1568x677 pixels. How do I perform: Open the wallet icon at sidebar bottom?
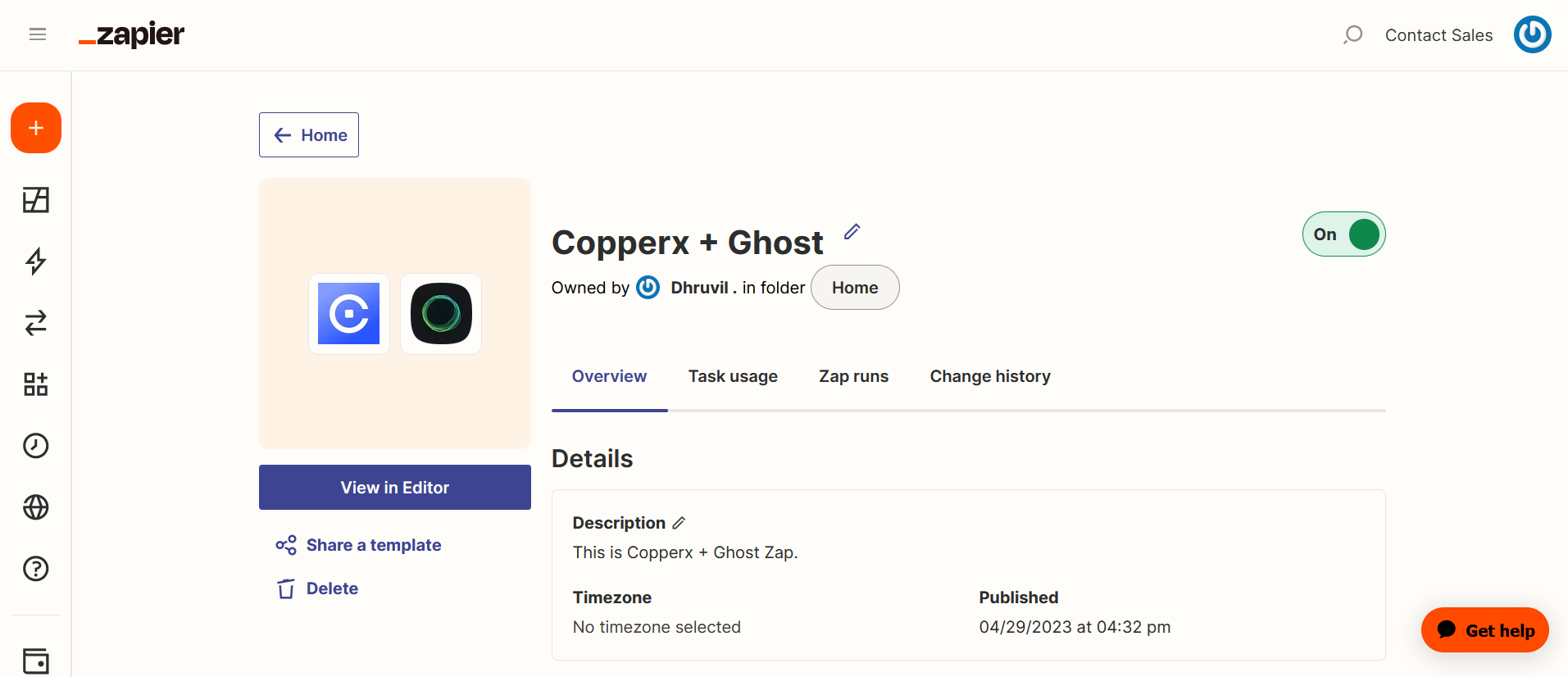pyautogui.click(x=36, y=661)
